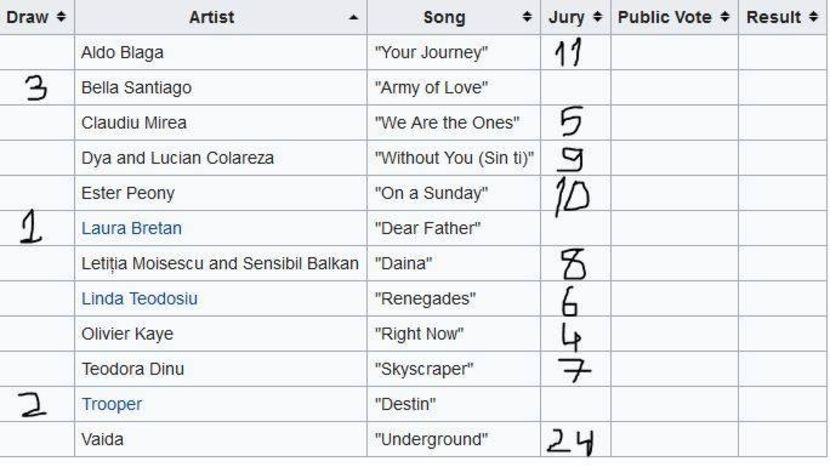Image resolution: width=830 pixels, height=467 pixels.
Task: Follow the Linda Teodosiu link
Action: 139,299
